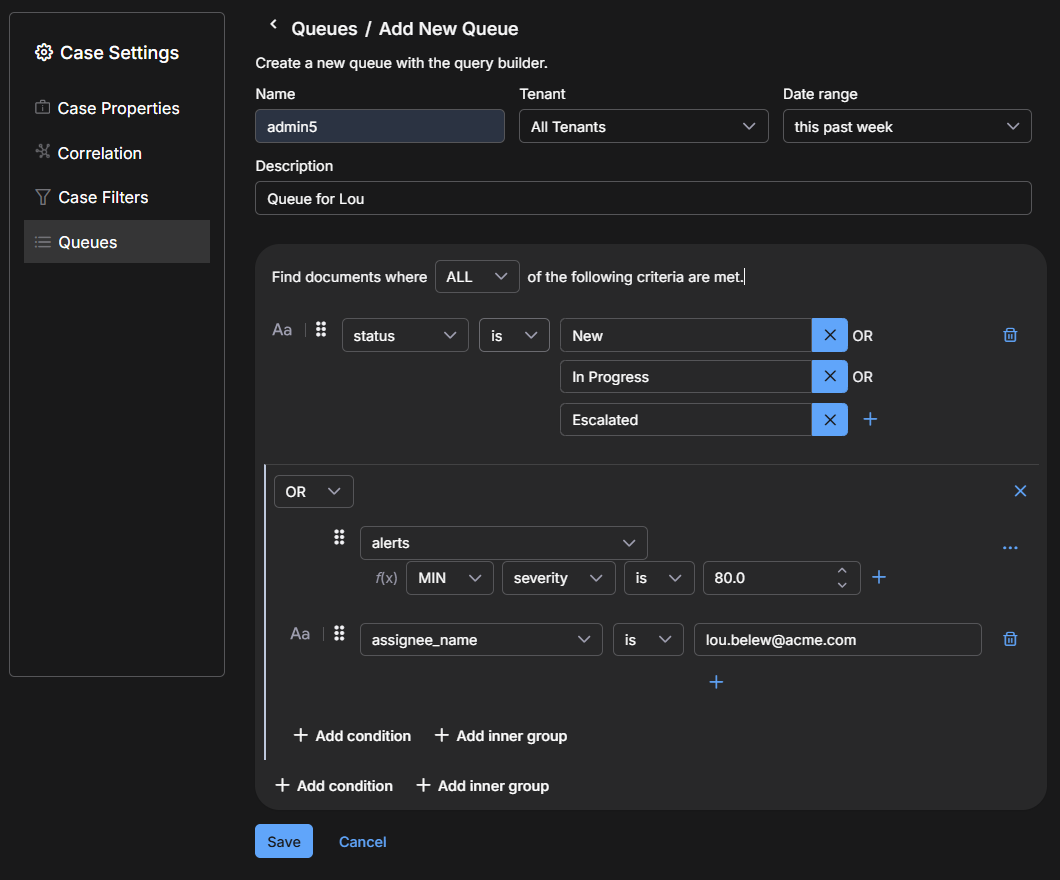Change the MIN aggregate function dropdown
This screenshot has width=1060, height=880.
[449, 578]
